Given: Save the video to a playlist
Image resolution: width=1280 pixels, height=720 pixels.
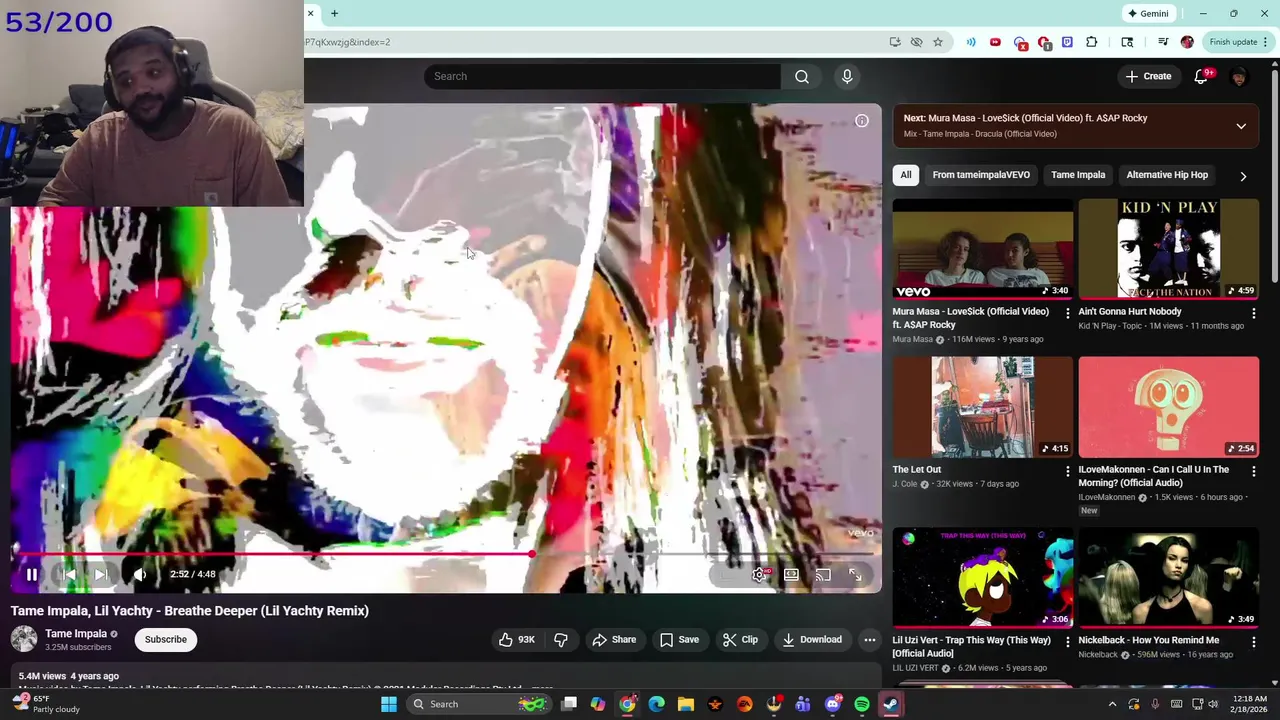Looking at the screenshot, I should 679,640.
